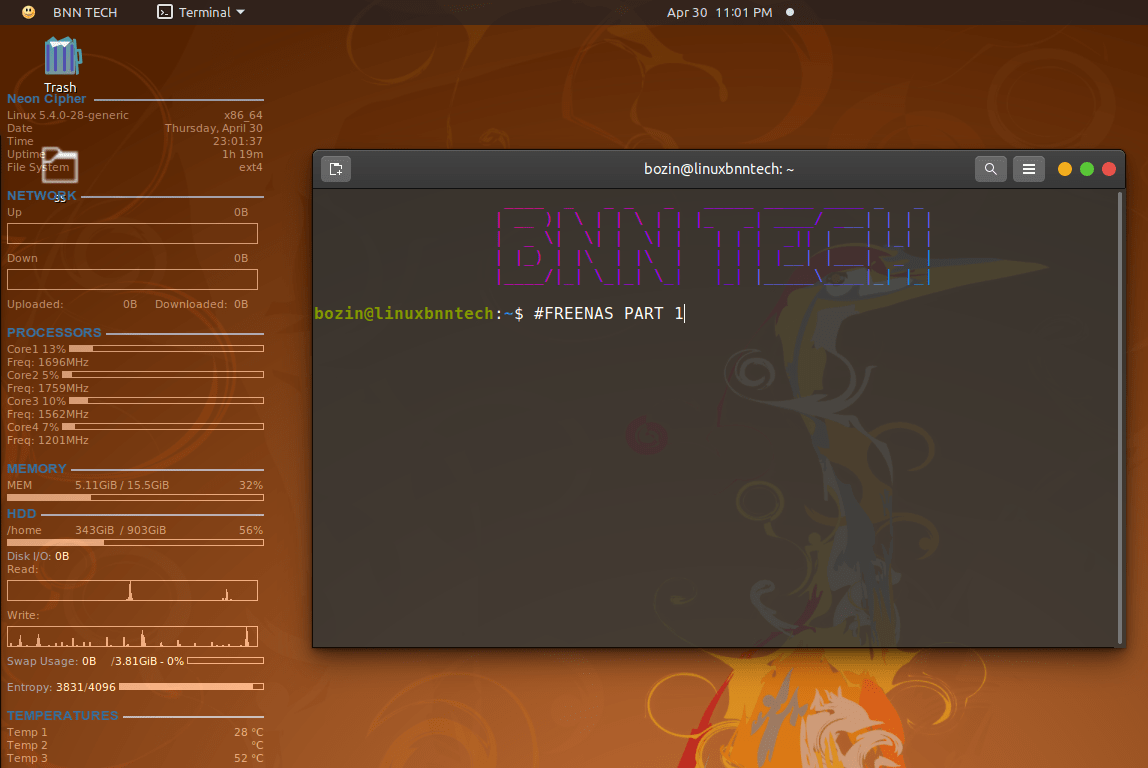Click the Entropy progress bar in the Conky panel
The image size is (1148, 768).
coord(190,687)
